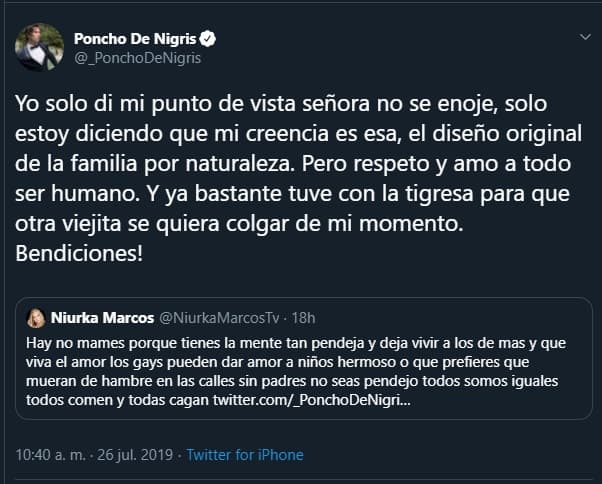Click the 26 jul. 2019 tweet date
This screenshot has width=602, height=484.
coord(135,455)
